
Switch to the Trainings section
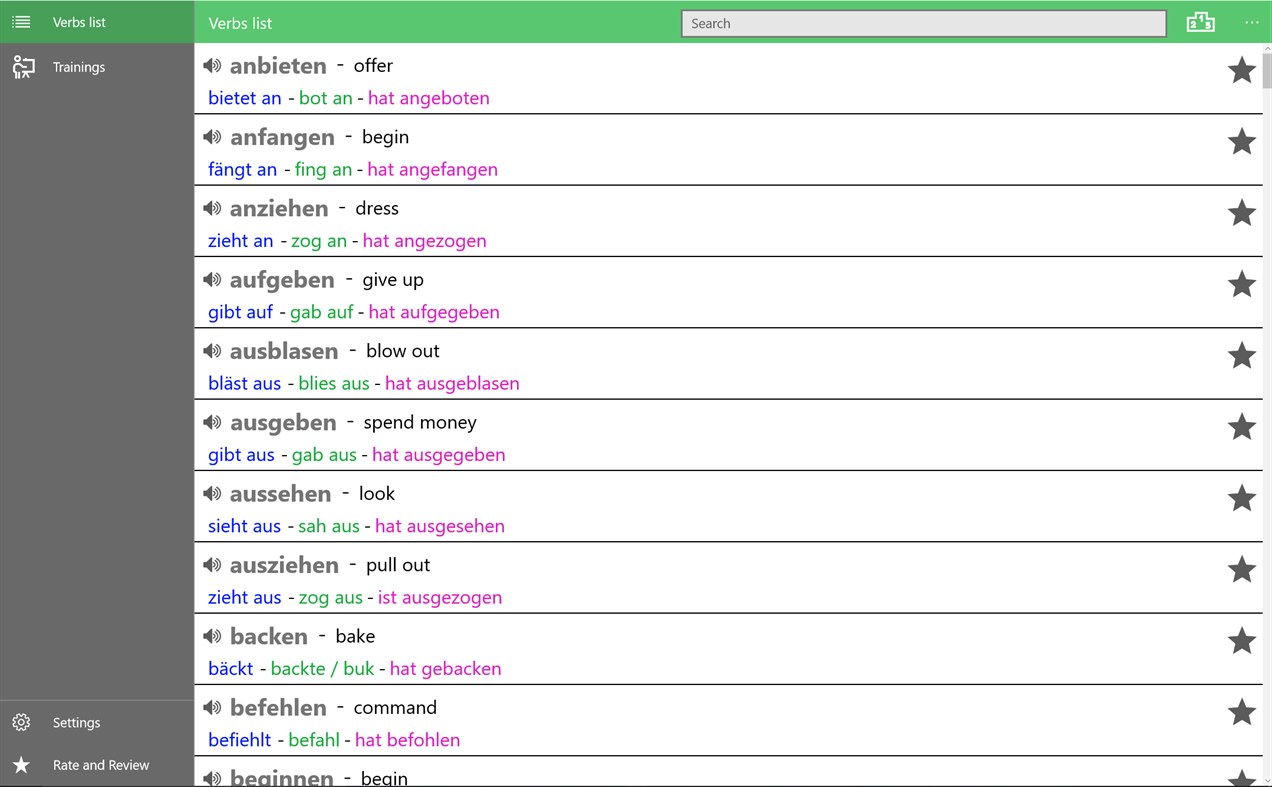click(78, 67)
